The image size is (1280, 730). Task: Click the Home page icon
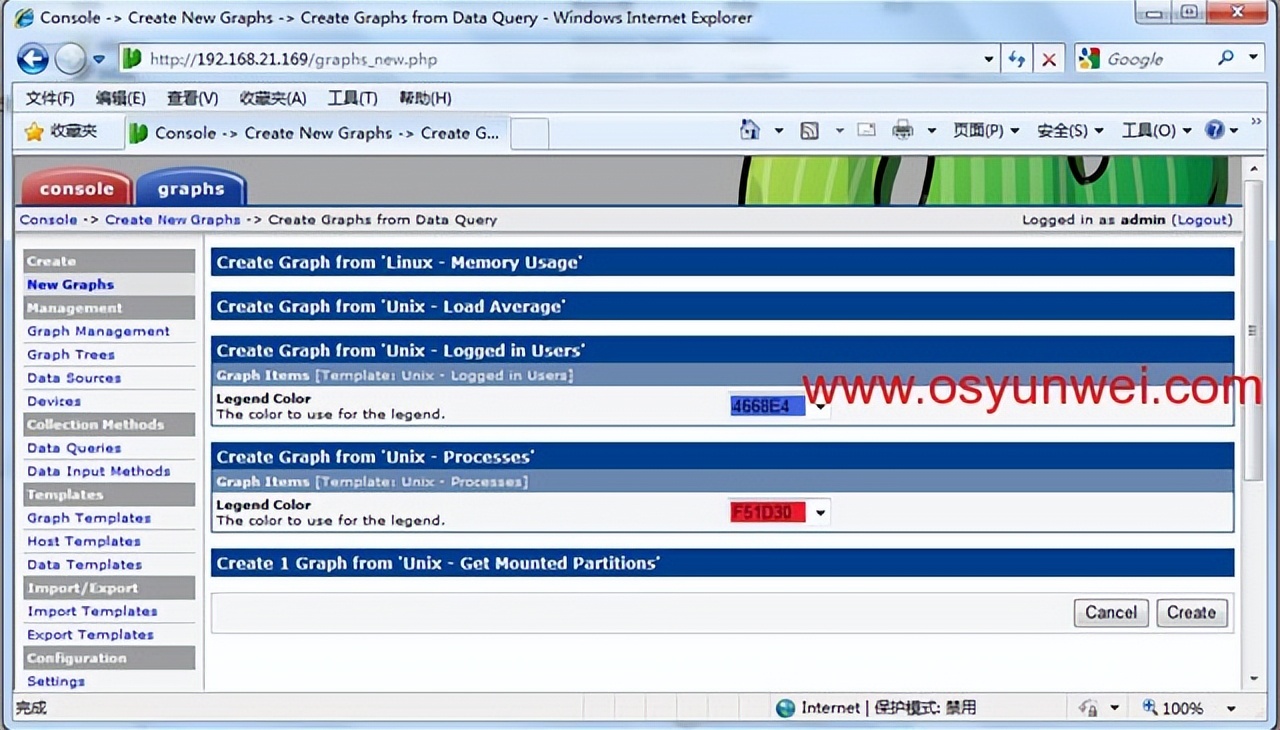[750, 130]
